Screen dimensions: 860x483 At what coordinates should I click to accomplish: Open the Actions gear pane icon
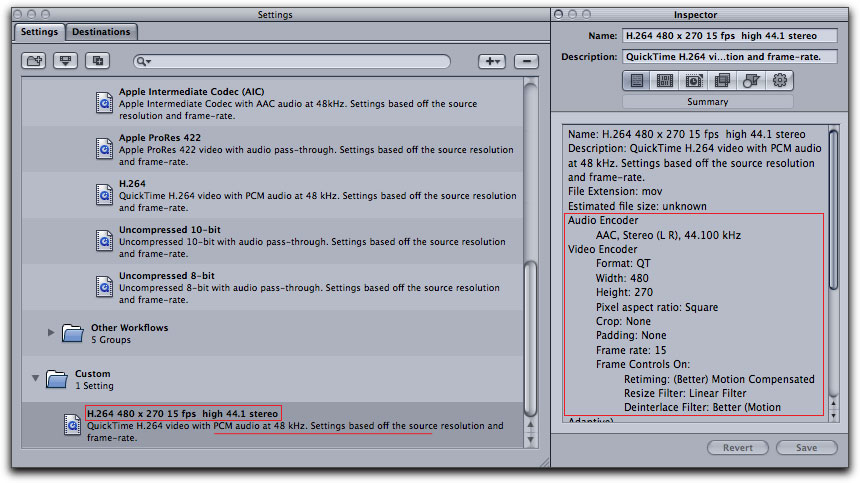click(780, 81)
